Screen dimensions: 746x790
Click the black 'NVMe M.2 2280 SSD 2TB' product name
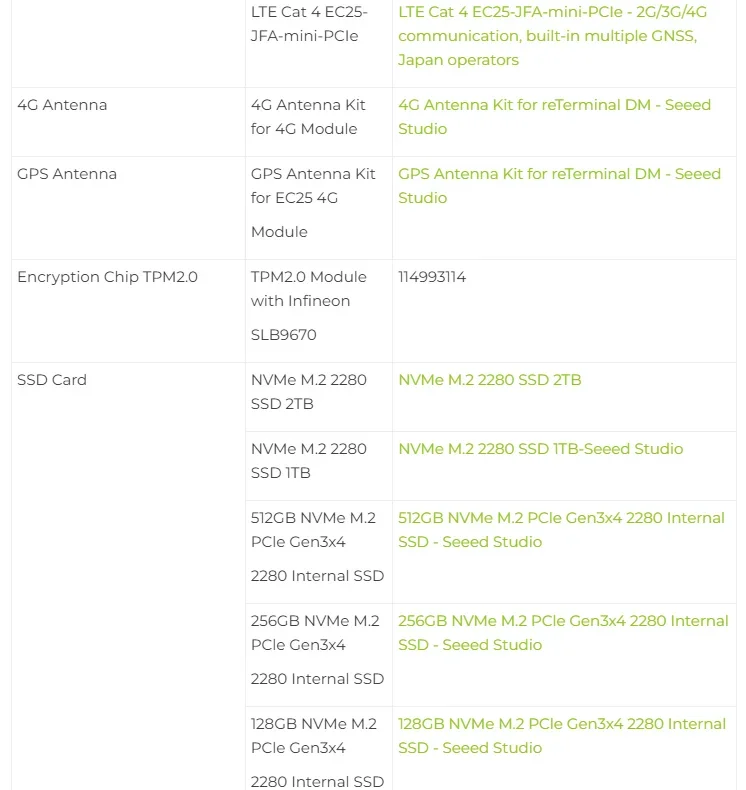click(308, 392)
